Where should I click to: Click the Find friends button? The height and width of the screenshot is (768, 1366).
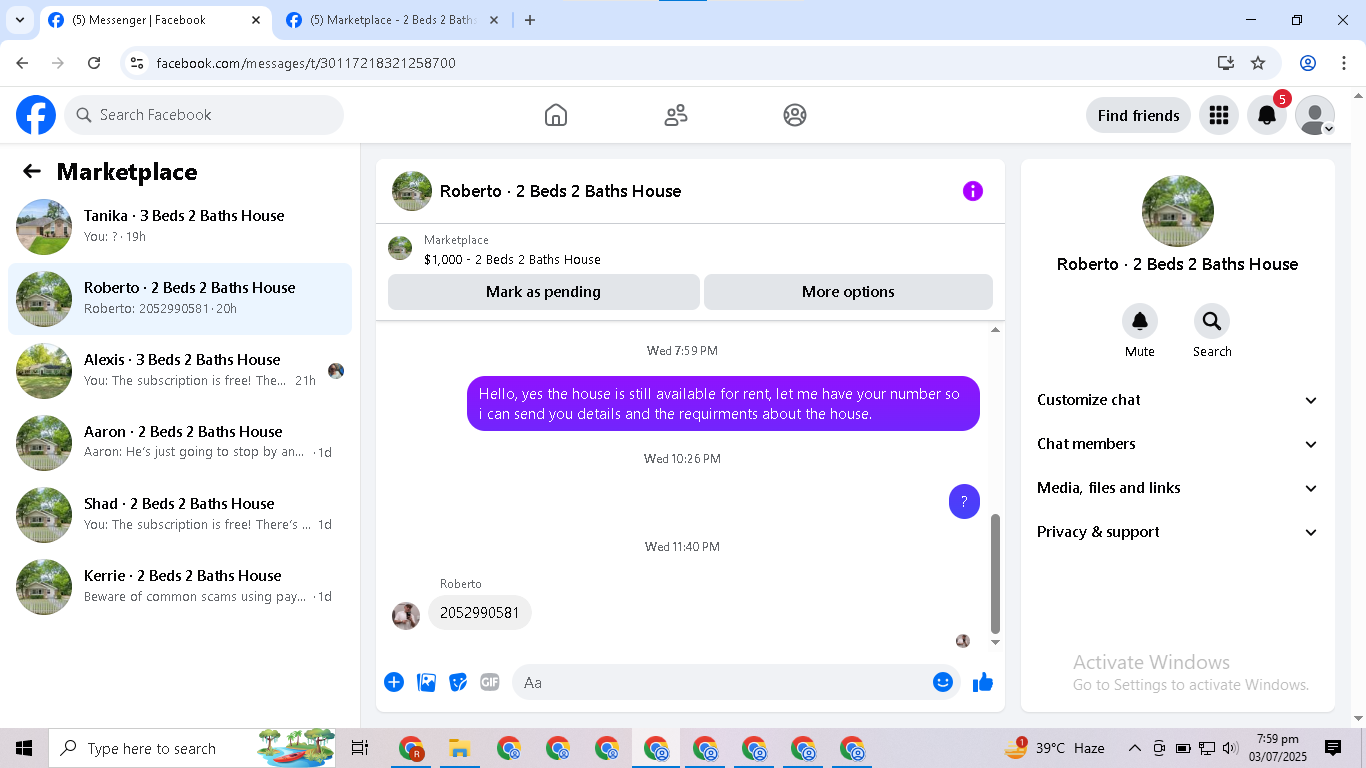pos(1138,115)
